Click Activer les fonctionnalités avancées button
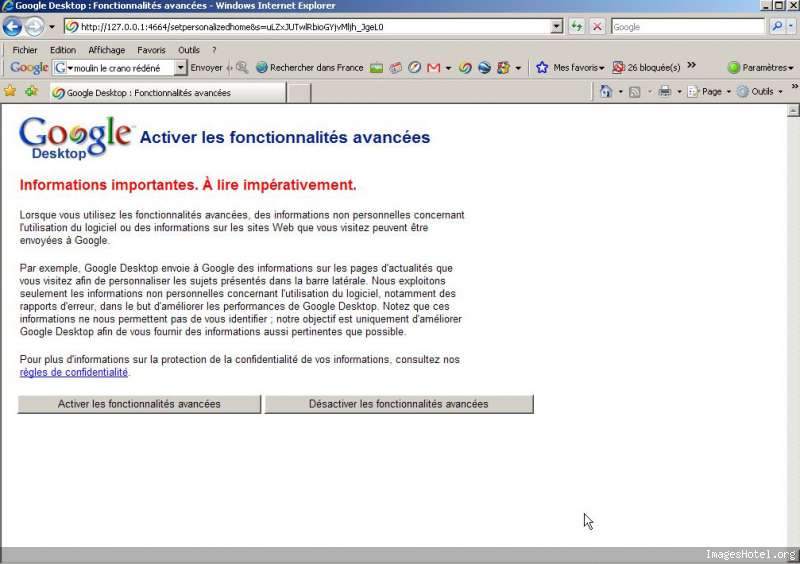This screenshot has height=564, width=800. click(139, 404)
